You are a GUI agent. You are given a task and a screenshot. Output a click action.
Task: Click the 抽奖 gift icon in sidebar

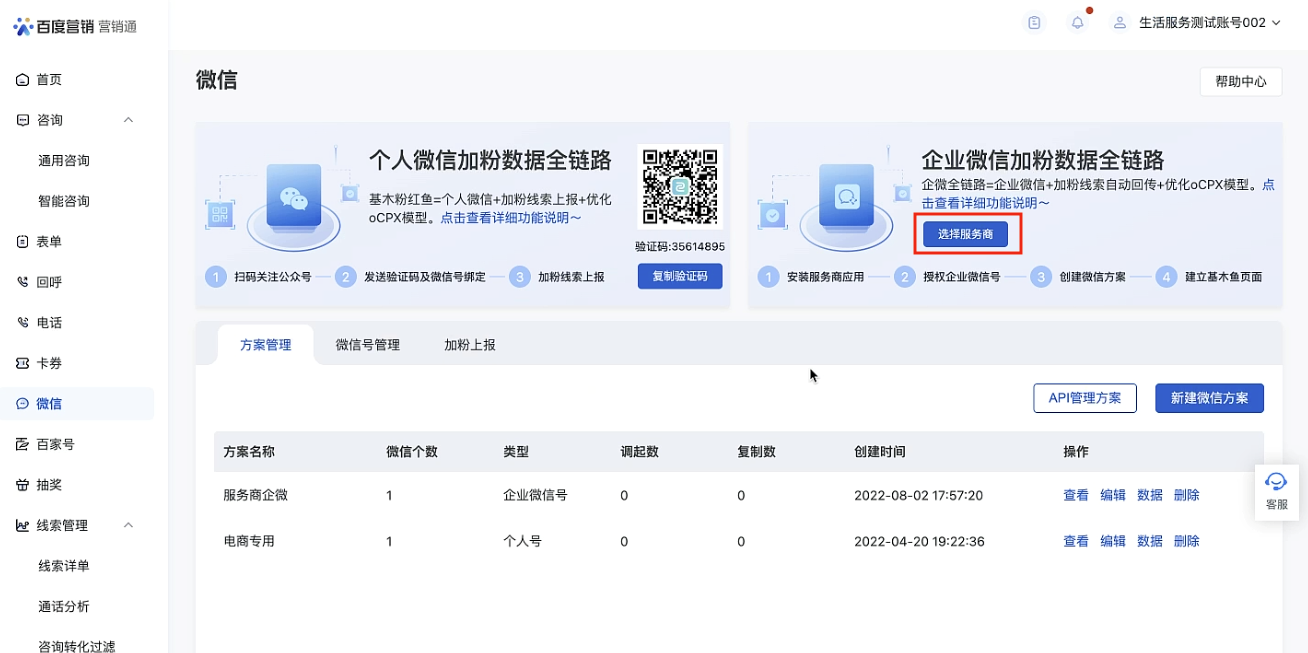tap(23, 485)
